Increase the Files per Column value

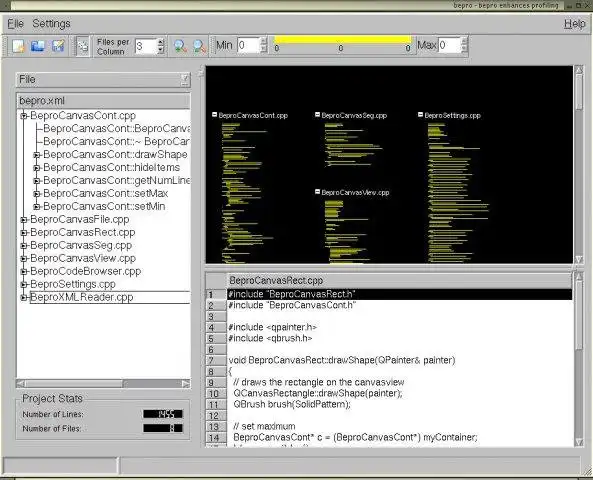click(x=161, y=42)
